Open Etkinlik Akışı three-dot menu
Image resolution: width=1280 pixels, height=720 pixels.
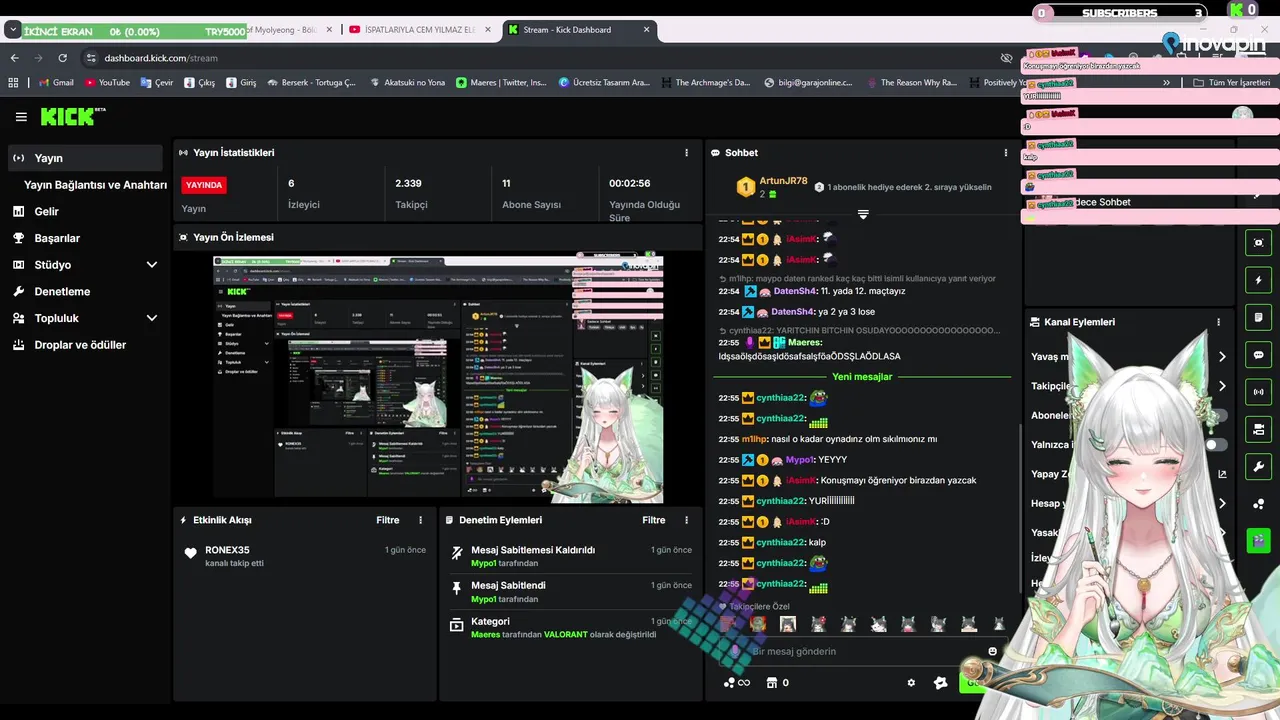(x=420, y=520)
